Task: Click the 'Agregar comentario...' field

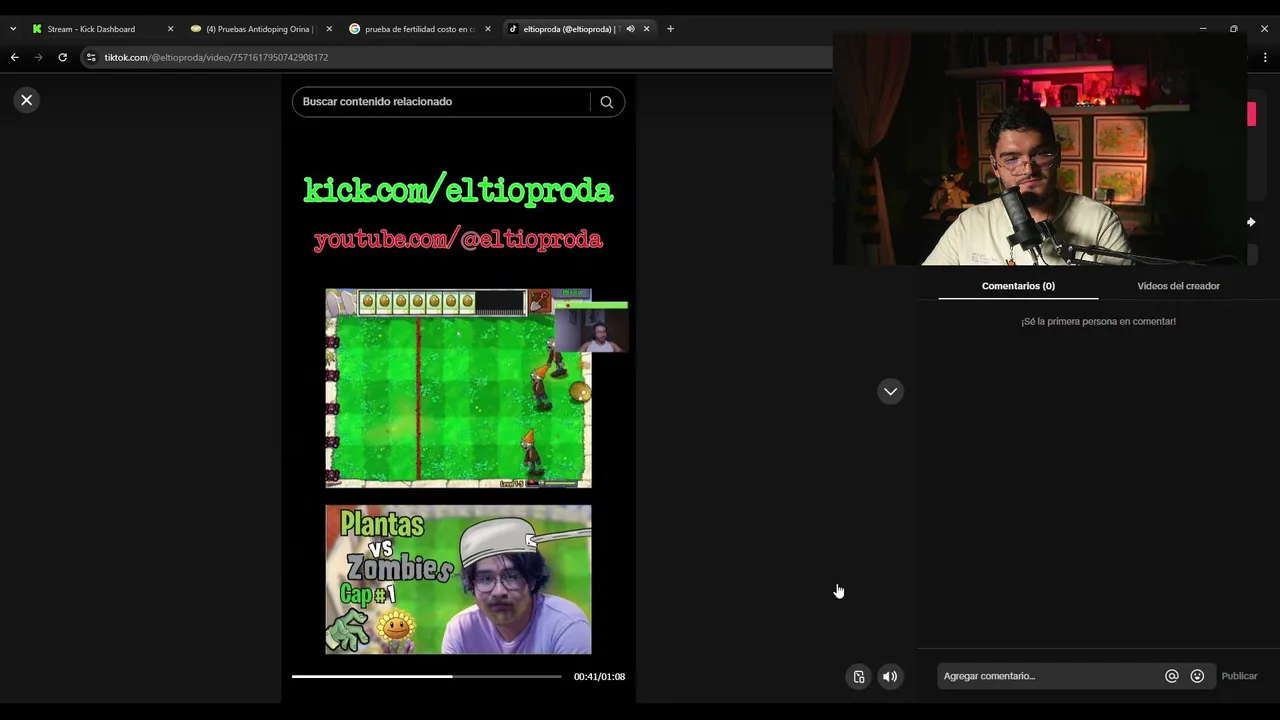Action: pyautogui.click(x=1050, y=676)
